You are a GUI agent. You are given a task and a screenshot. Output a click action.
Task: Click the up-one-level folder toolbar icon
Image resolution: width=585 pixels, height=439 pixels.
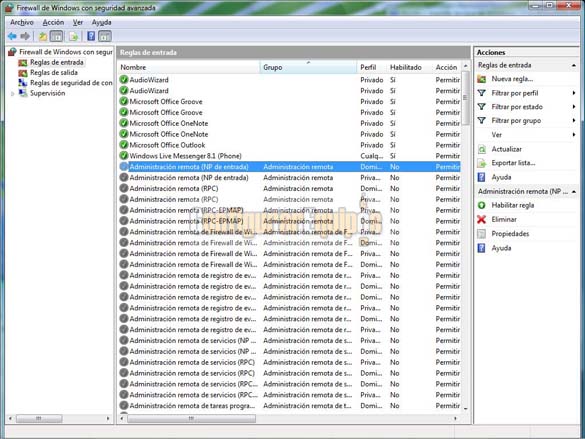[x=43, y=36]
